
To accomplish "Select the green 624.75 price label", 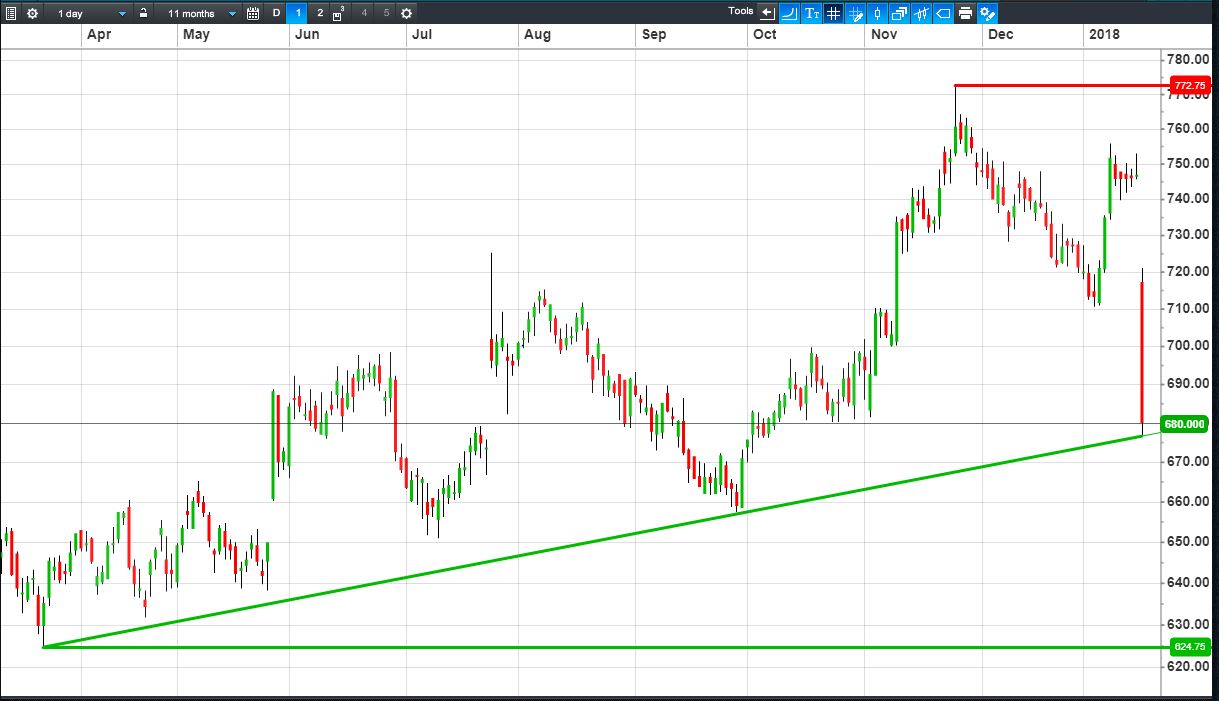I will click(1190, 647).
